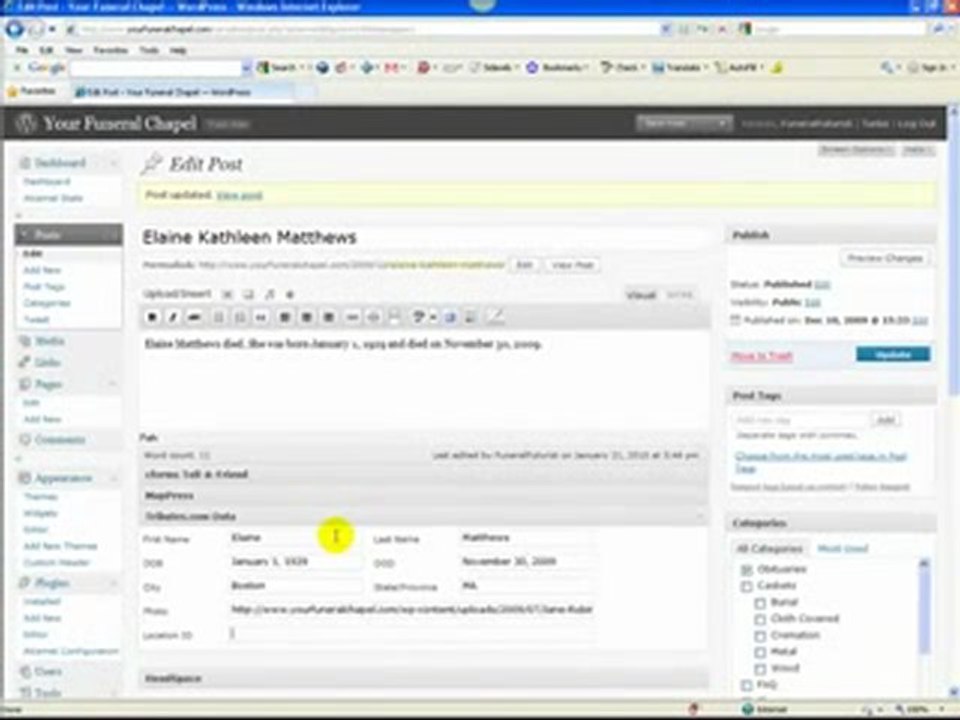
Task: Open the Screen Options dropdown
Action: pyautogui.click(x=856, y=150)
